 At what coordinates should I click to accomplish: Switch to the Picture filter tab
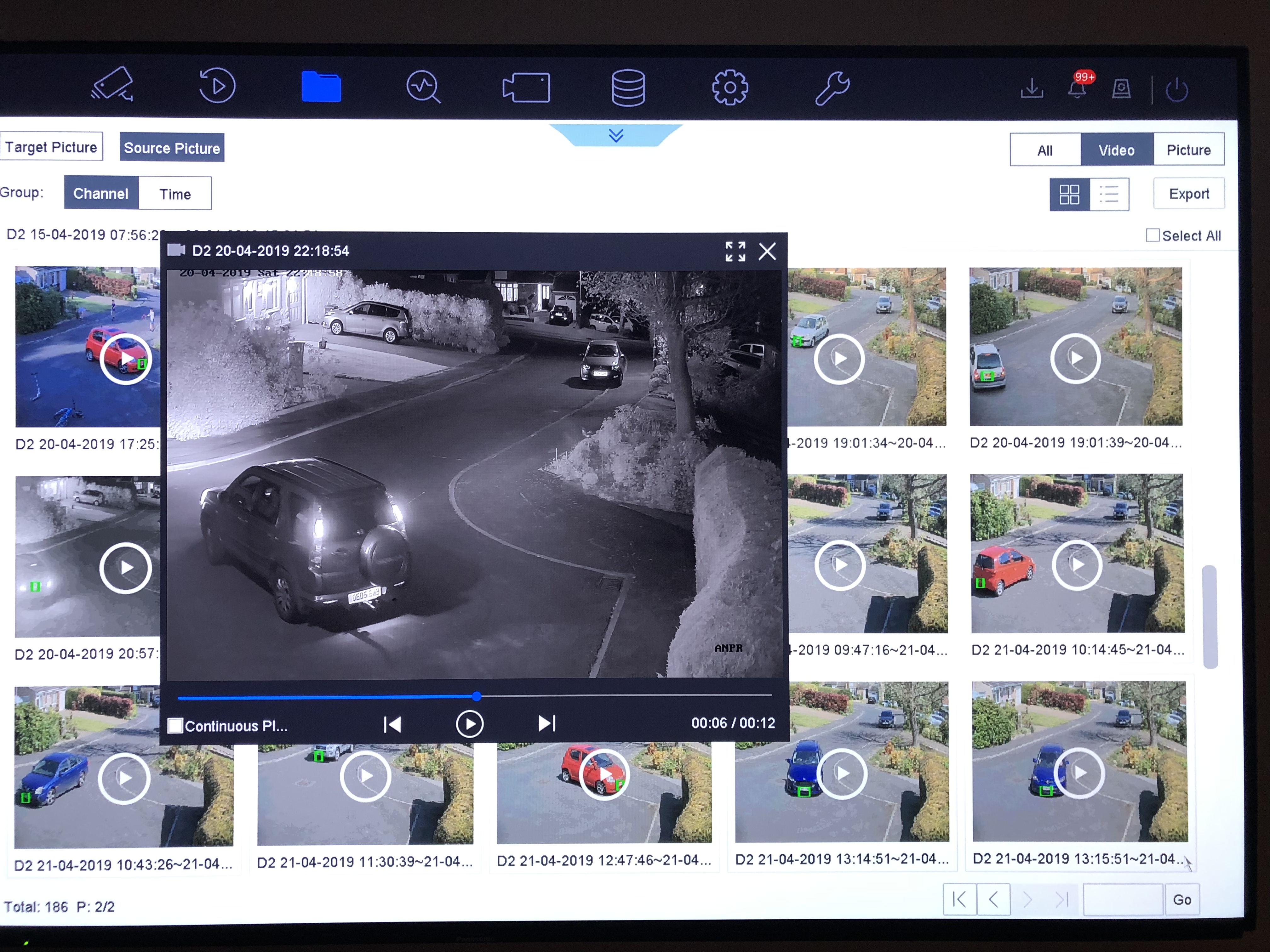click(x=1188, y=150)
